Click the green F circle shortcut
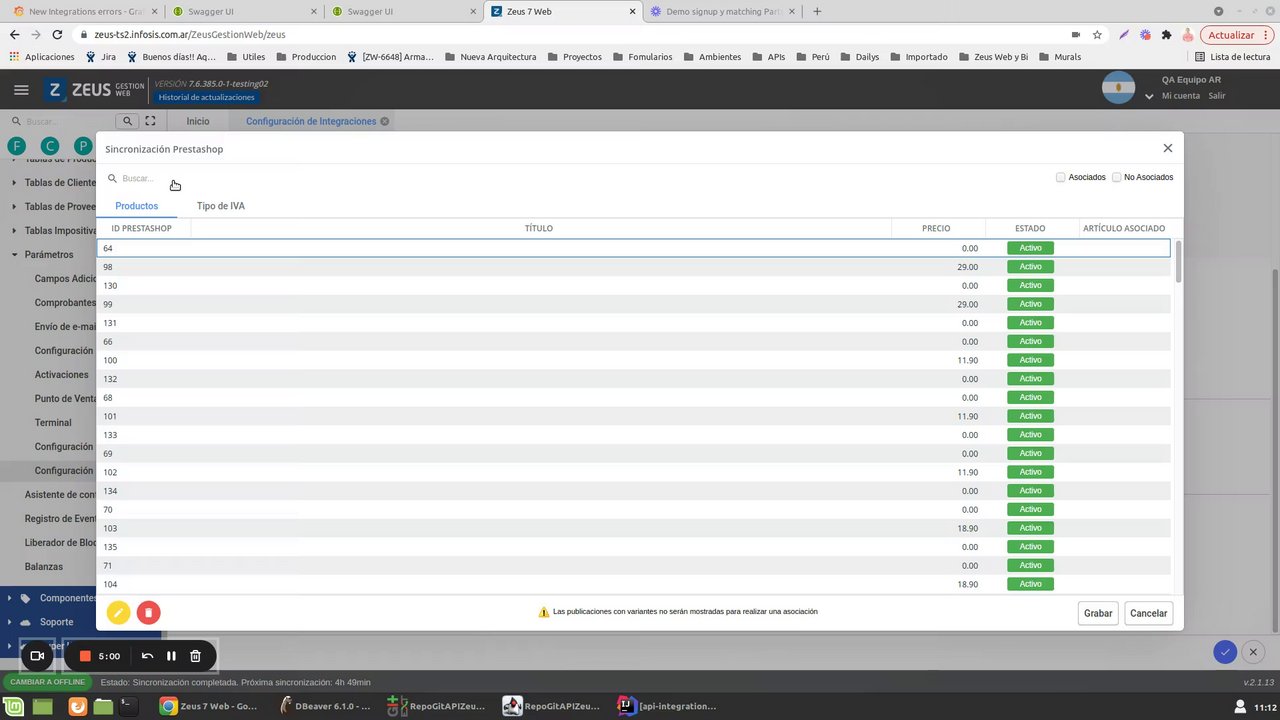The width and height of the screenshot is (1280, 720). coord(17,146)
